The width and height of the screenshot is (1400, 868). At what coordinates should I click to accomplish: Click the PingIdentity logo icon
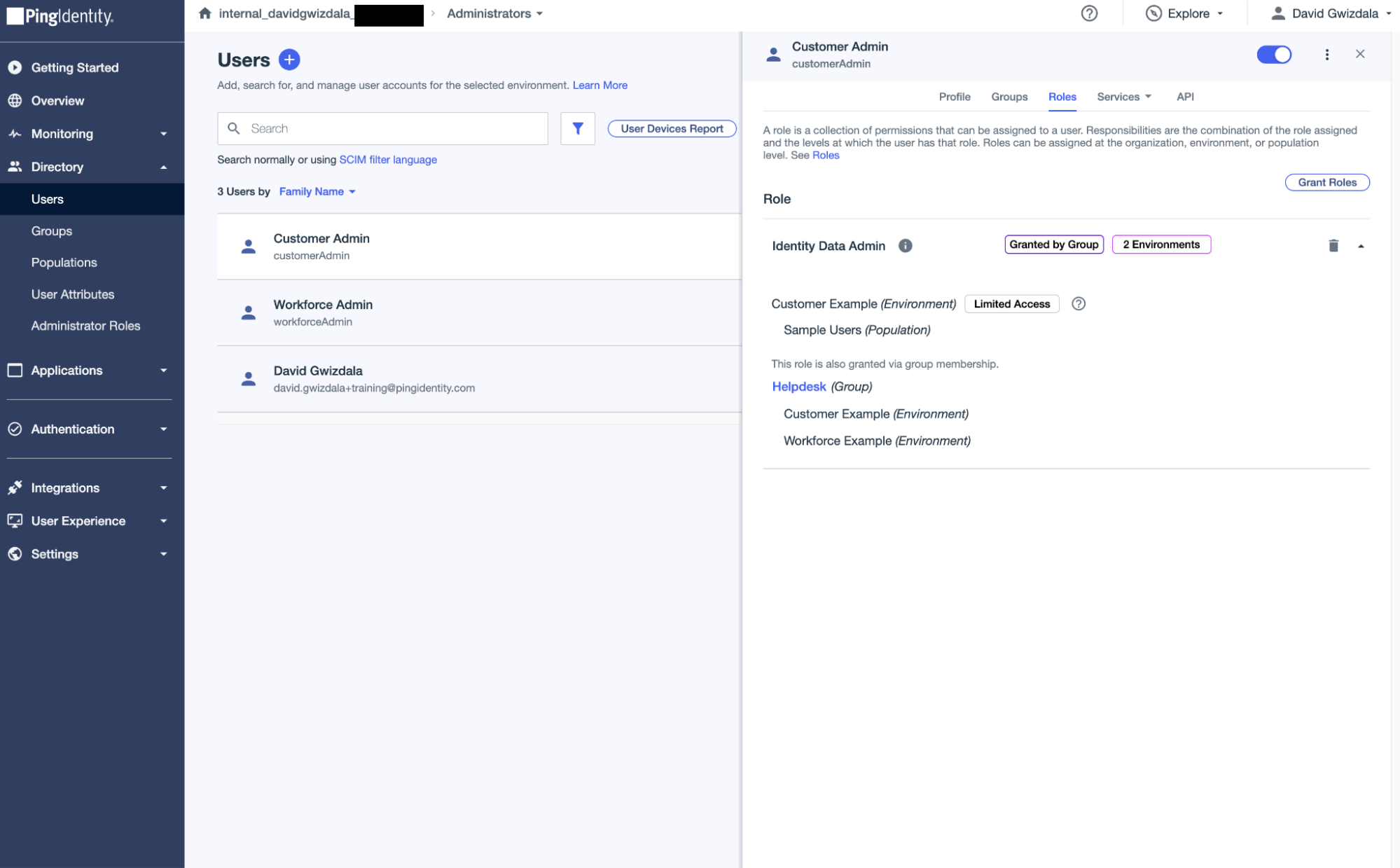tap(15, 14)
